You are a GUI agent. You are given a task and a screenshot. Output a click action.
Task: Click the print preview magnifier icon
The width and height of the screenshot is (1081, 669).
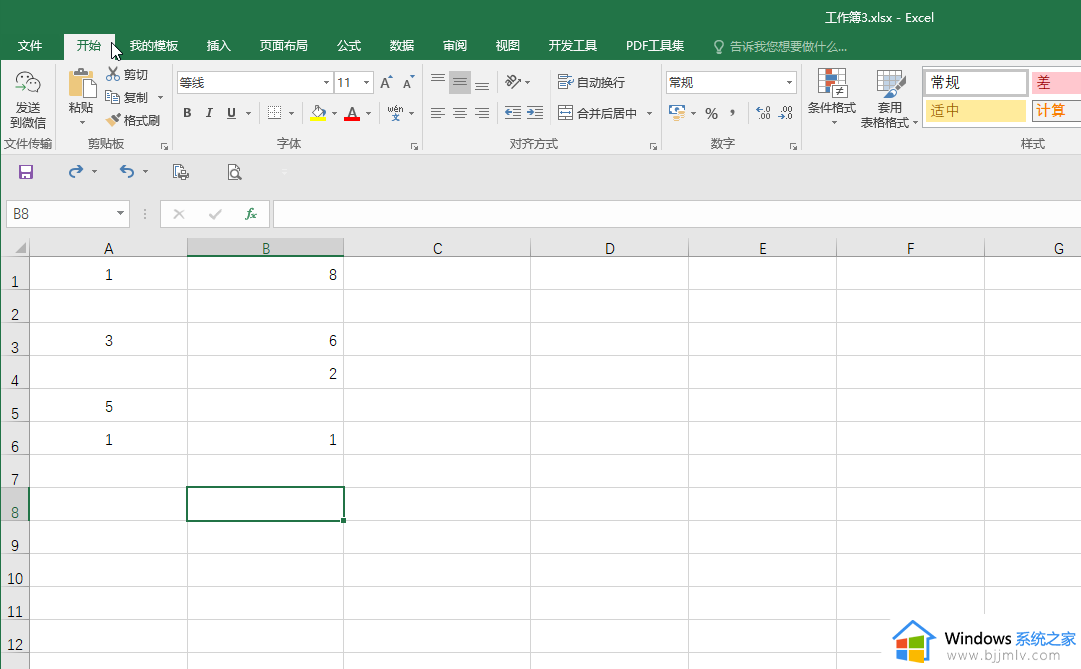[234, 172]
